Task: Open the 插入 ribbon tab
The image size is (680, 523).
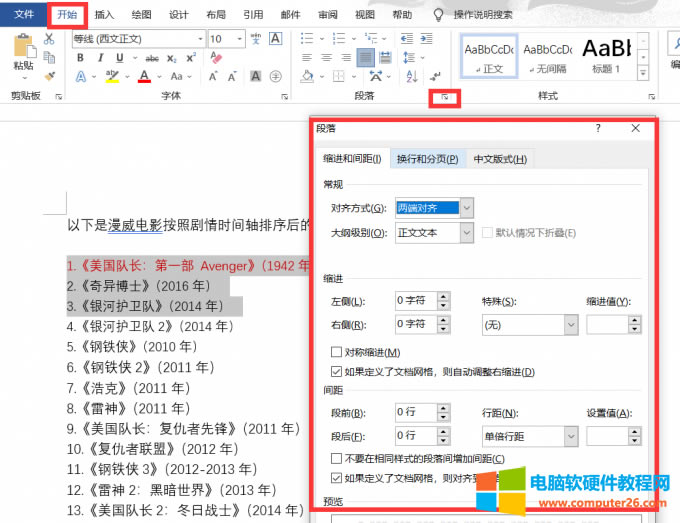Action: coord(104,15)
